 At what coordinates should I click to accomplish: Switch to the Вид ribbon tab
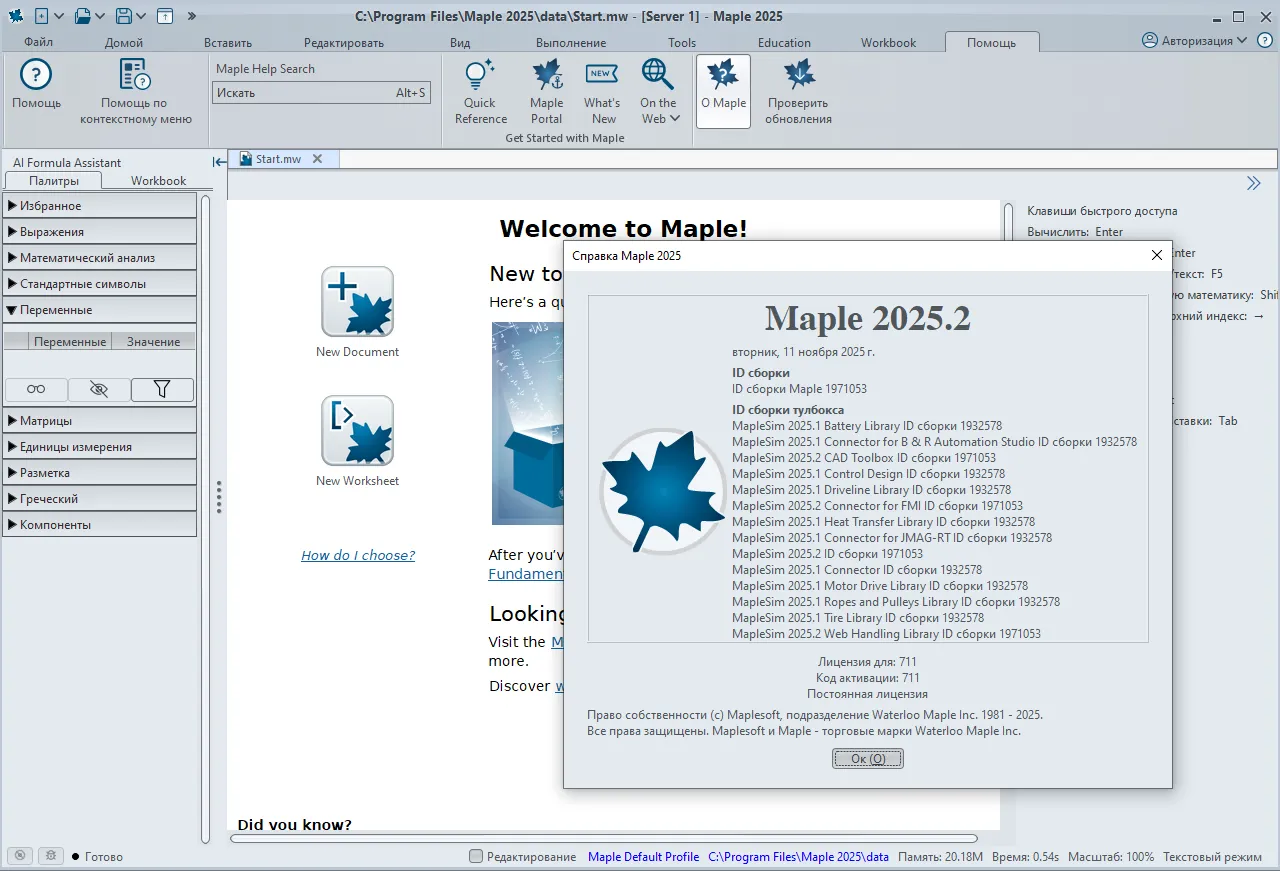coord(460,43)
